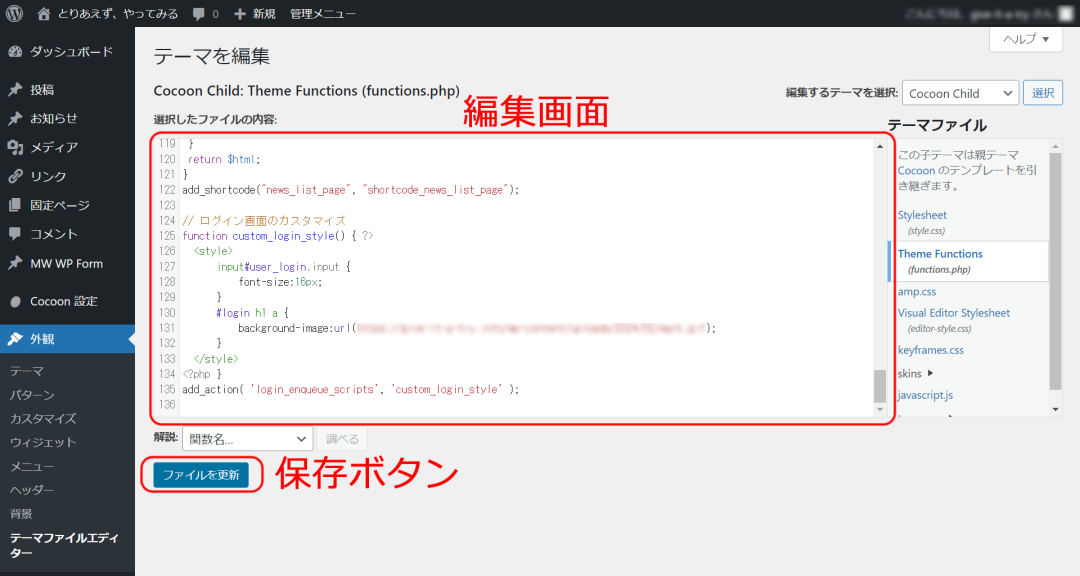
Task: Go to テーマファイルエディター submenu
Action: pyautogui.click(x=64, y=545)
